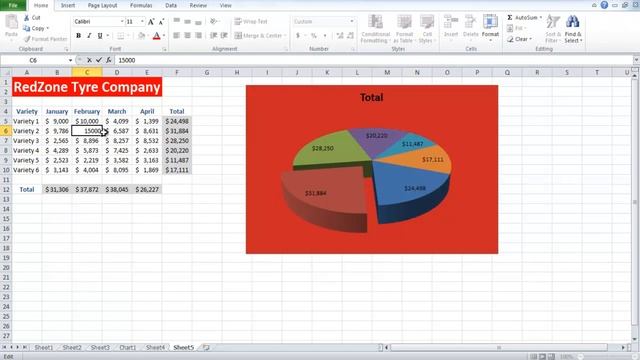
Task: Open Format as Table gallery
Action: (x=404, y=29)
